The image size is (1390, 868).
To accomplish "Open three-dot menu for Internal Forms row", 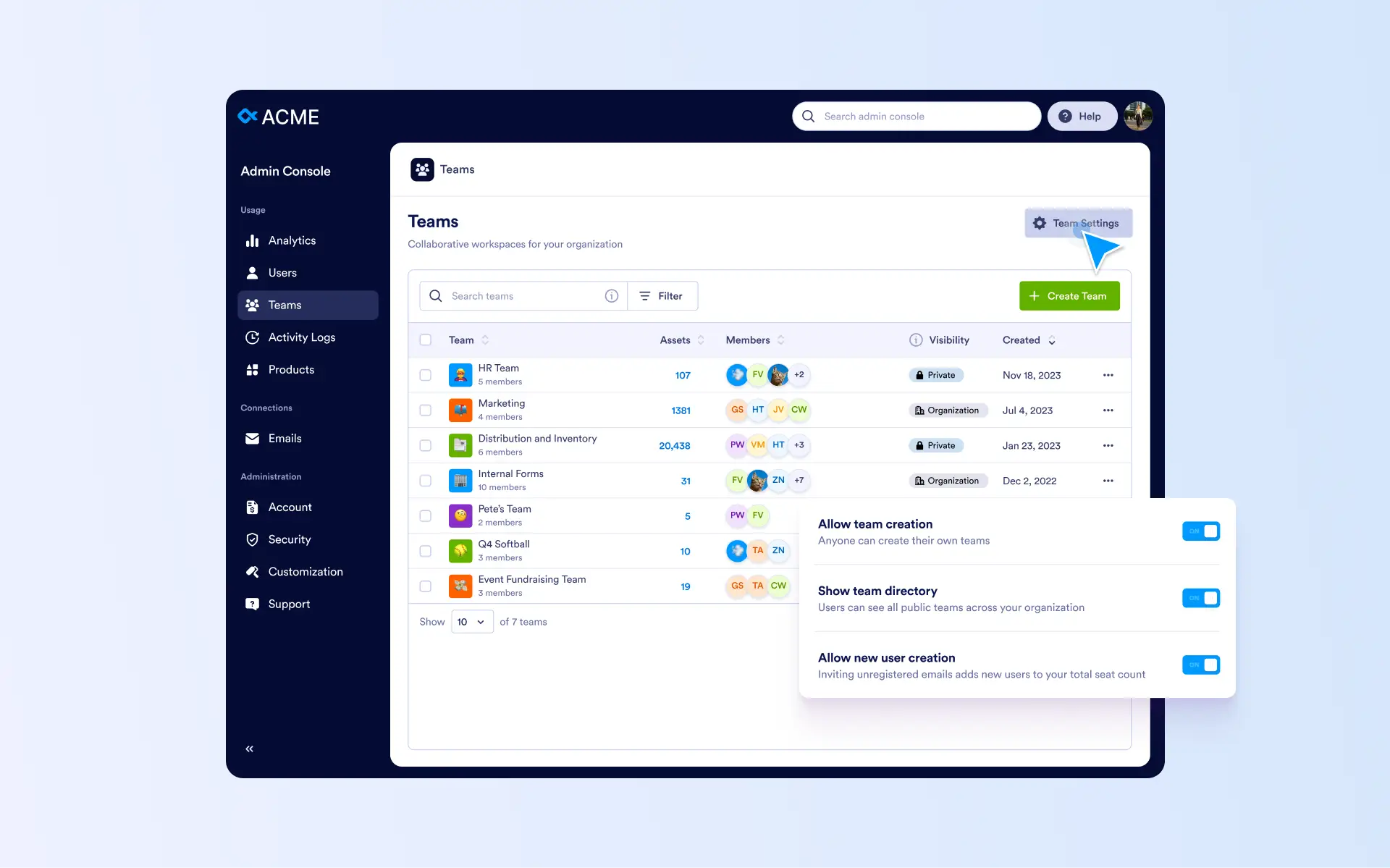I will (1108, 481).
